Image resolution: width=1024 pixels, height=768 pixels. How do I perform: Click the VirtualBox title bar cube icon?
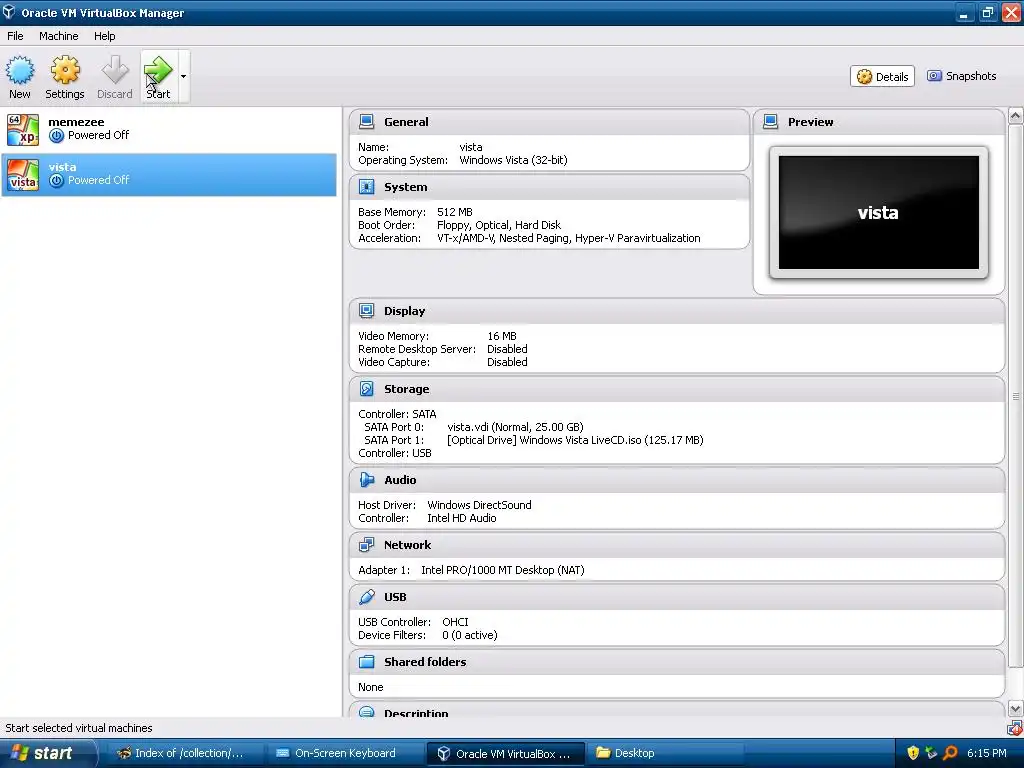click(8, 12)
